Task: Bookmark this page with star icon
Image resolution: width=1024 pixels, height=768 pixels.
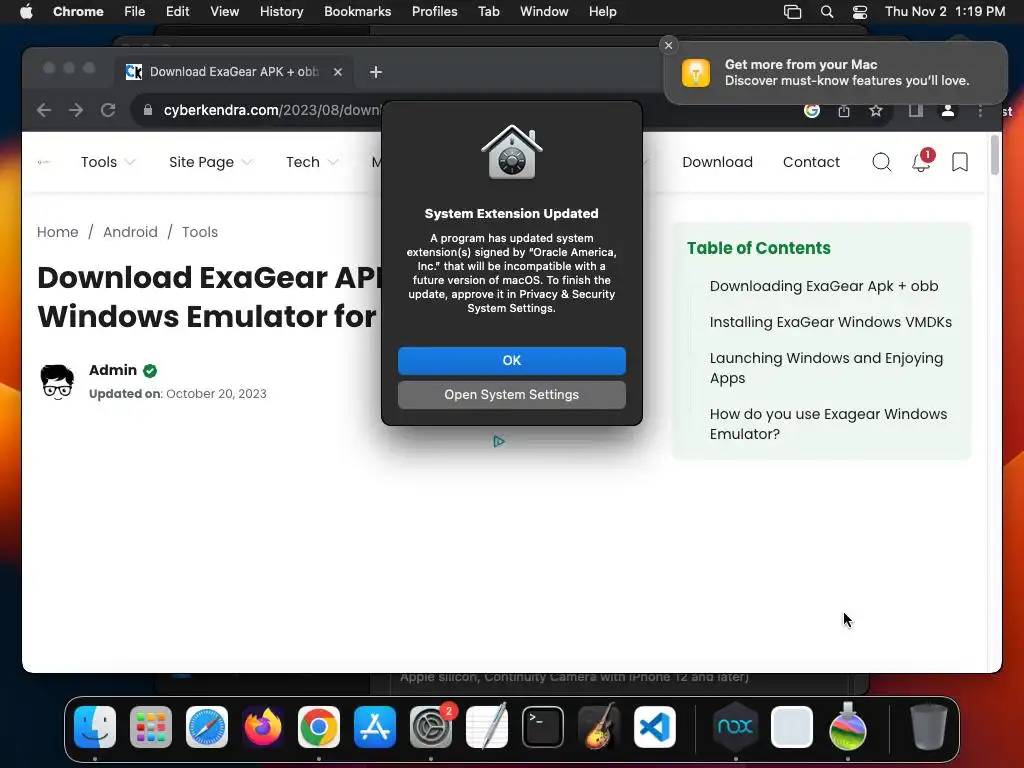Action: [x=876, y=110]
